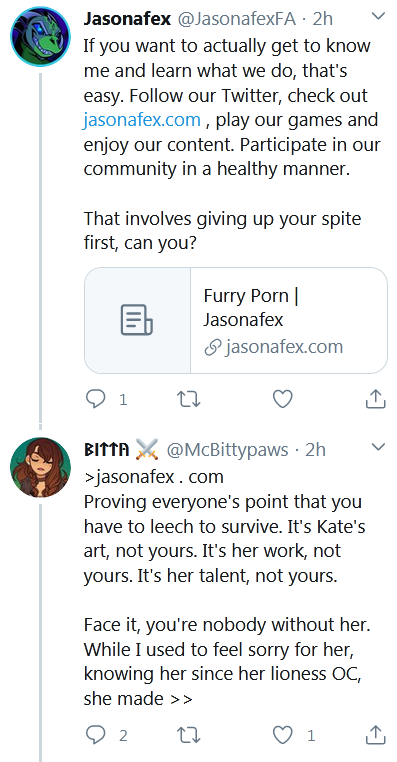Screen dimensions: 397x762
Task: Open BITTA's profile avatar
Action: (x=40, y=467)
